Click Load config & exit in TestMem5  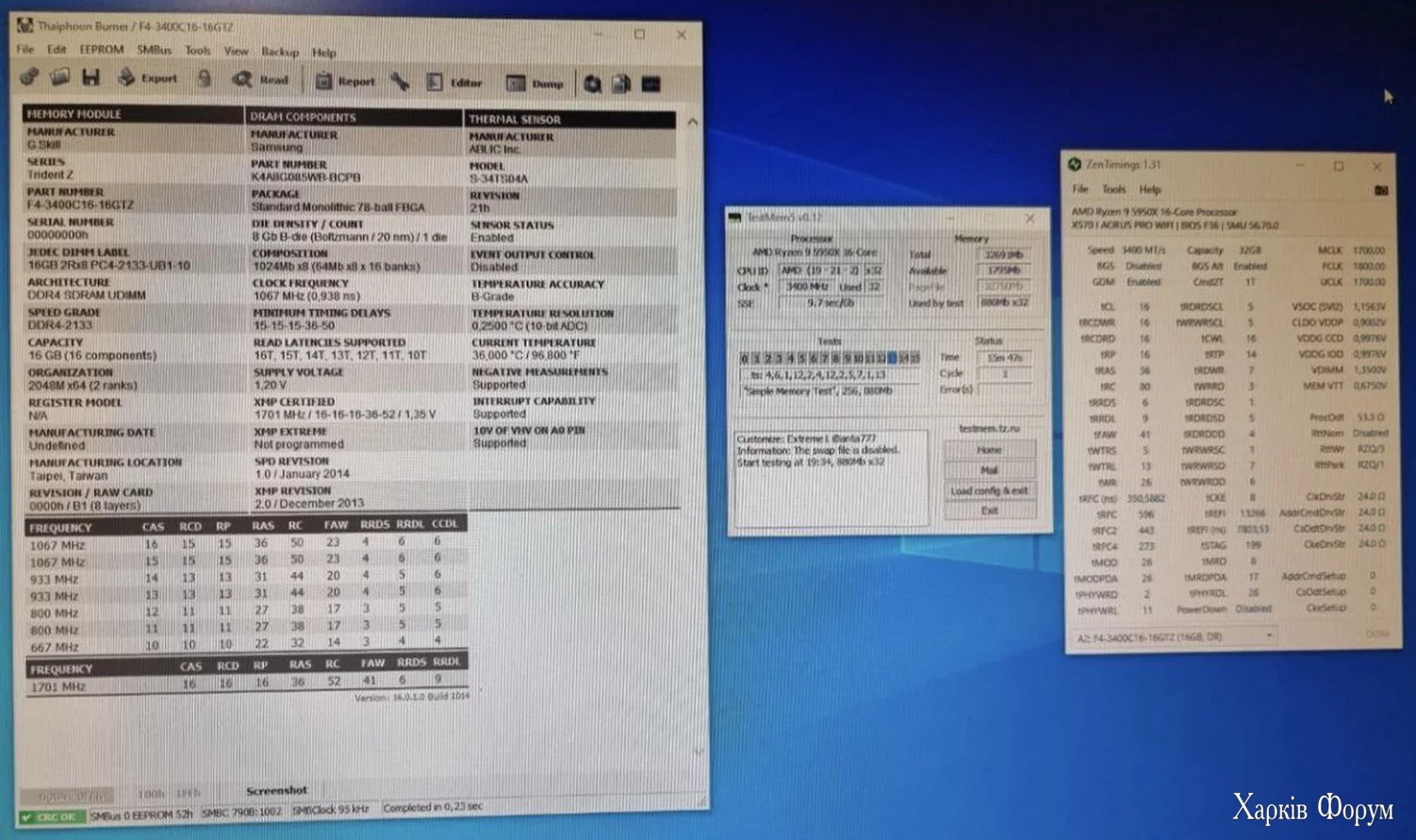click(988, 490)
